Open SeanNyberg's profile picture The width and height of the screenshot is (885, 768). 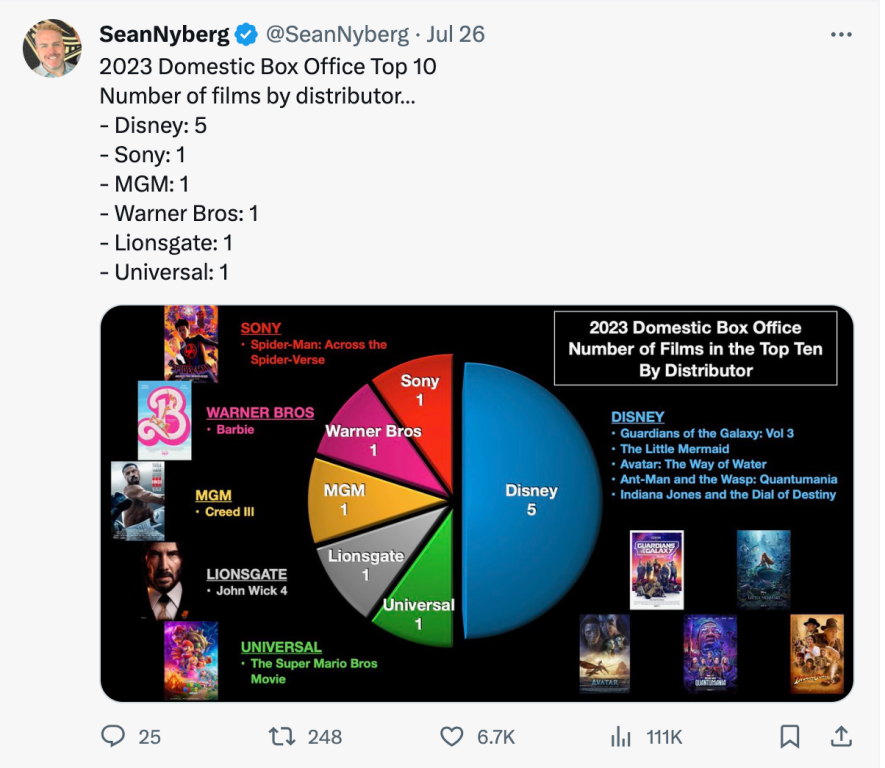[52, 48]
